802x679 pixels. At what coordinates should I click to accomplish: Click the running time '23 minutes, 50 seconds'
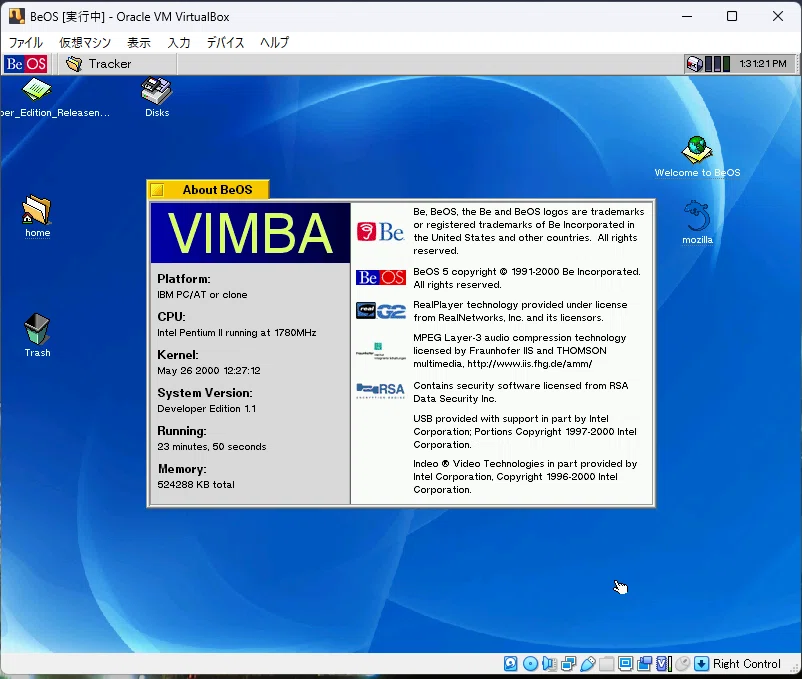(x=212, y=446)
